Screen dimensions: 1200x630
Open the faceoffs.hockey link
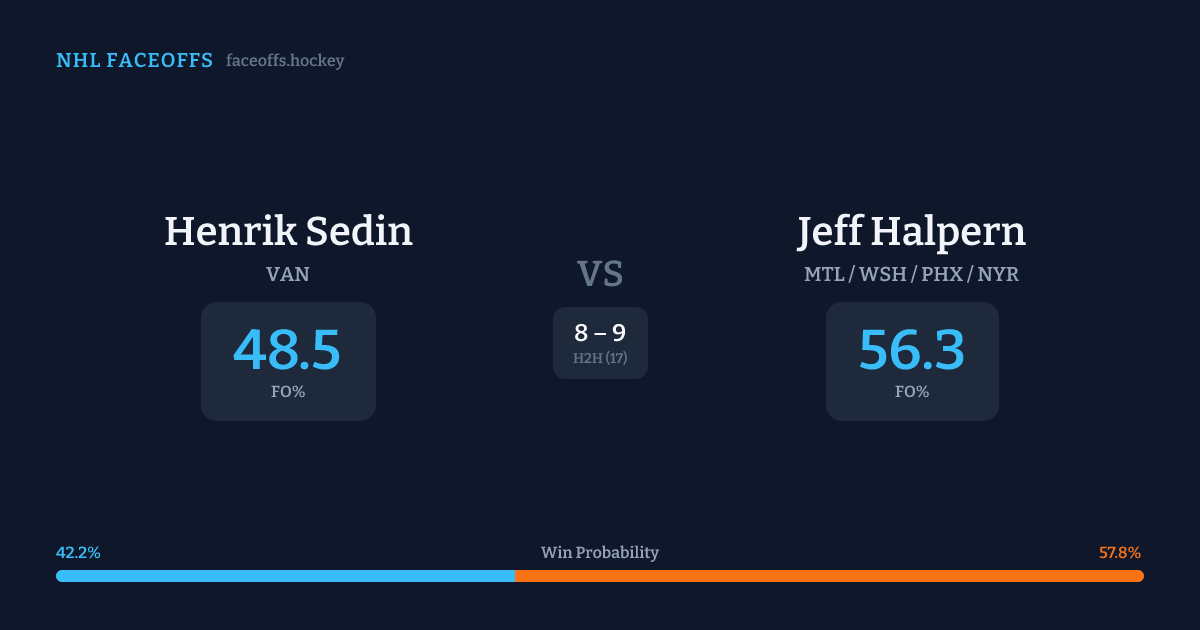click(285, 61)
